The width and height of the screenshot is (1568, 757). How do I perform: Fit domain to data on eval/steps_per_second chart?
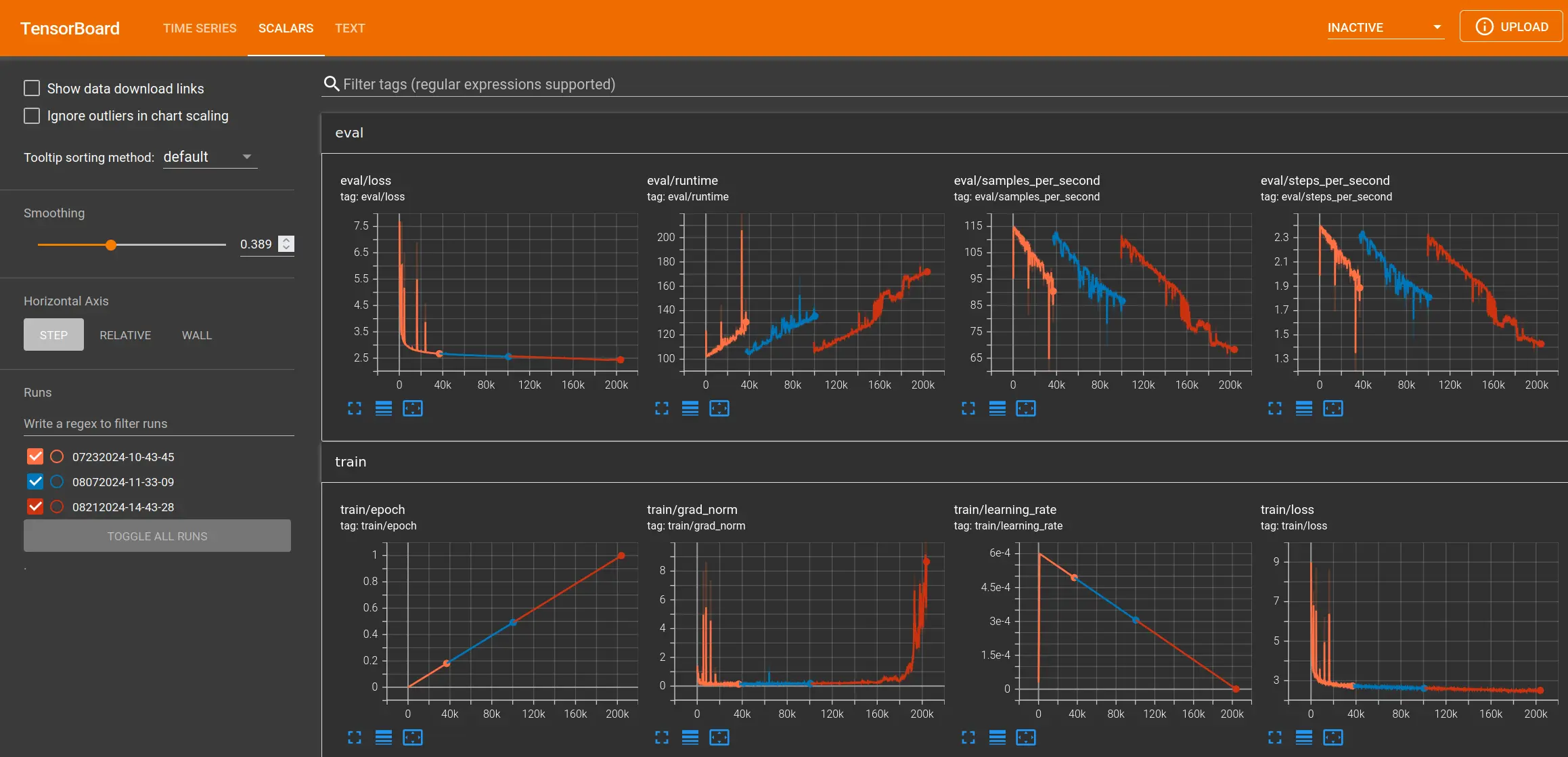coord(1333,408)
